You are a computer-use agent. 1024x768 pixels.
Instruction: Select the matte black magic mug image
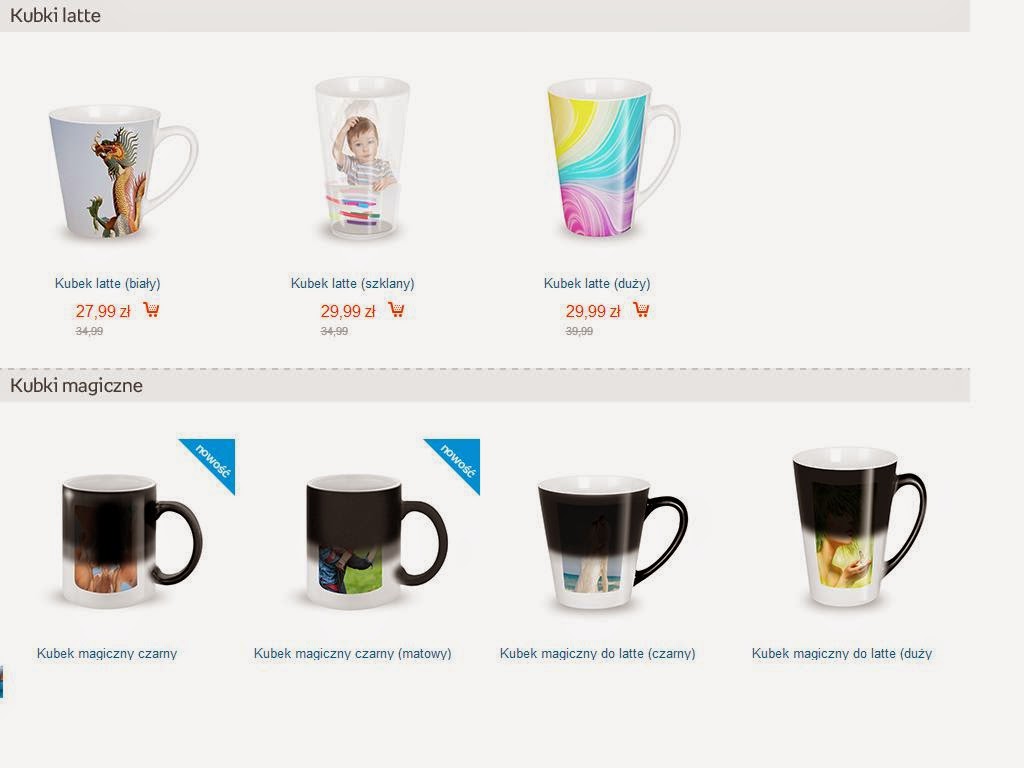tap(377, 539)
